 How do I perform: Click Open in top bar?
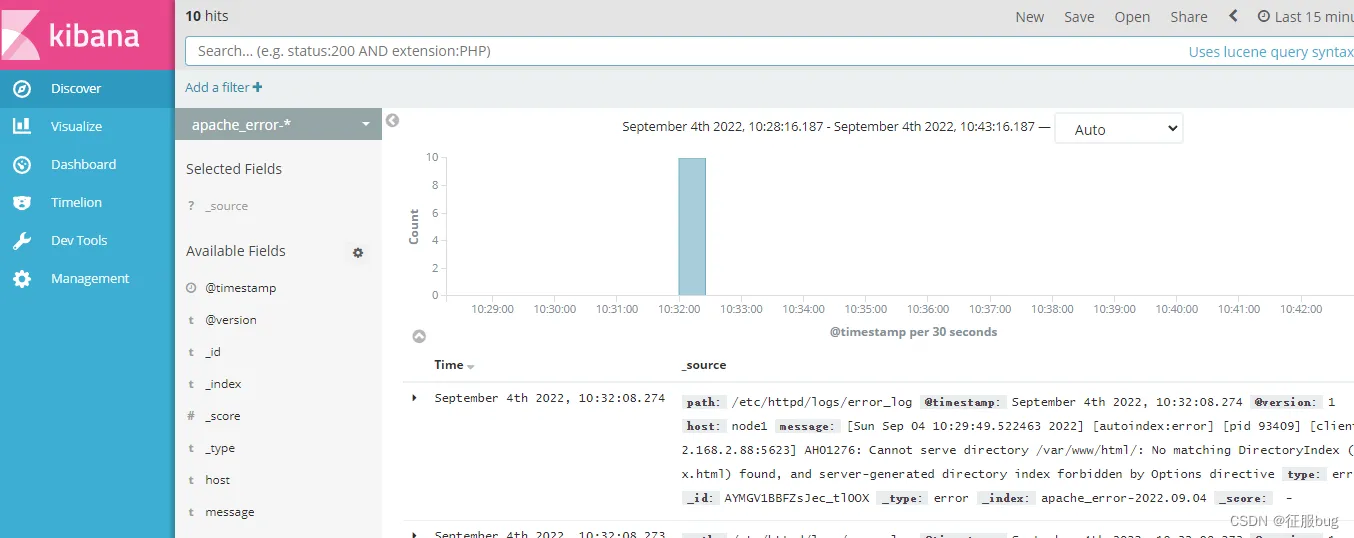pyautogui.click(x=1132, y=17)
